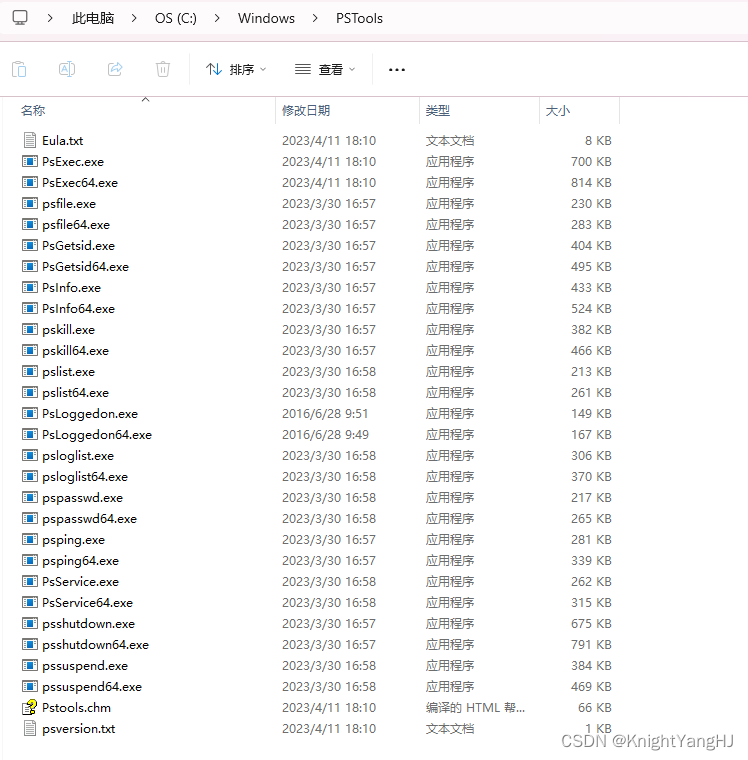
Task: Navigate to Windows in the breadcrumb
Action: point(266,18)
